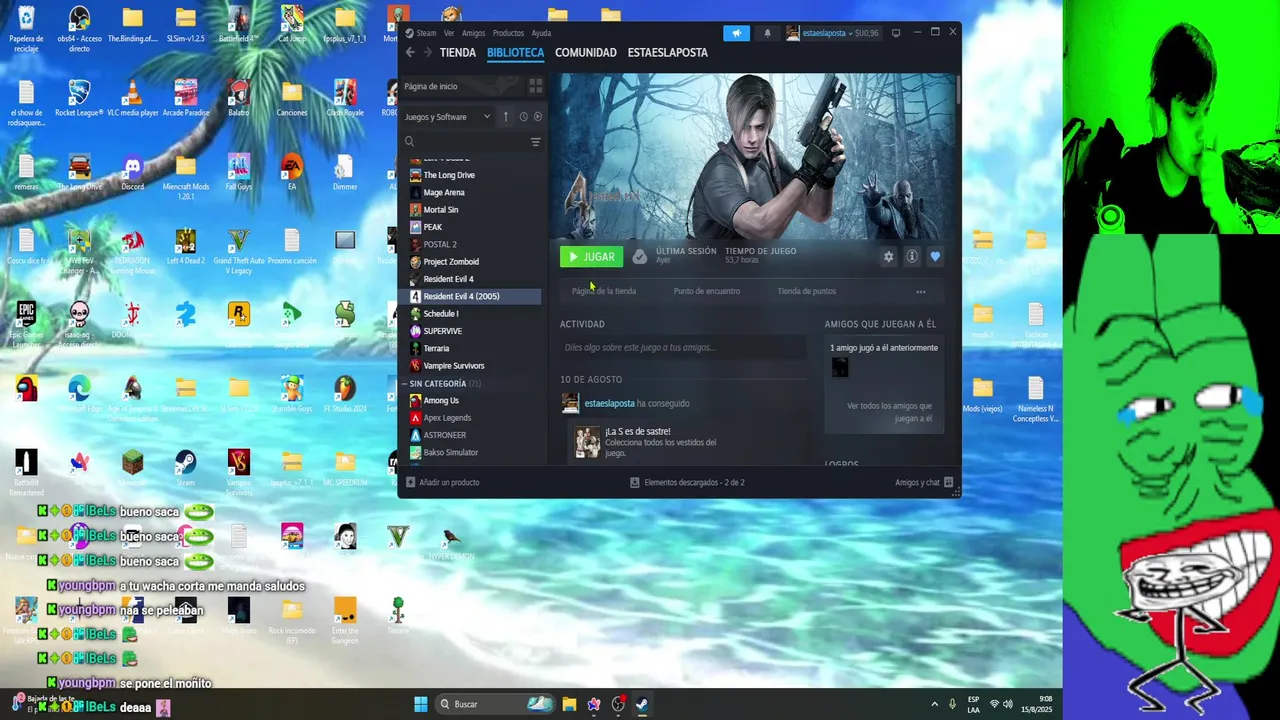The height and width of the screenshot is (720, 1280).
Task: Open Windows Start button on taskbar
Action: (x=421, y=704)
